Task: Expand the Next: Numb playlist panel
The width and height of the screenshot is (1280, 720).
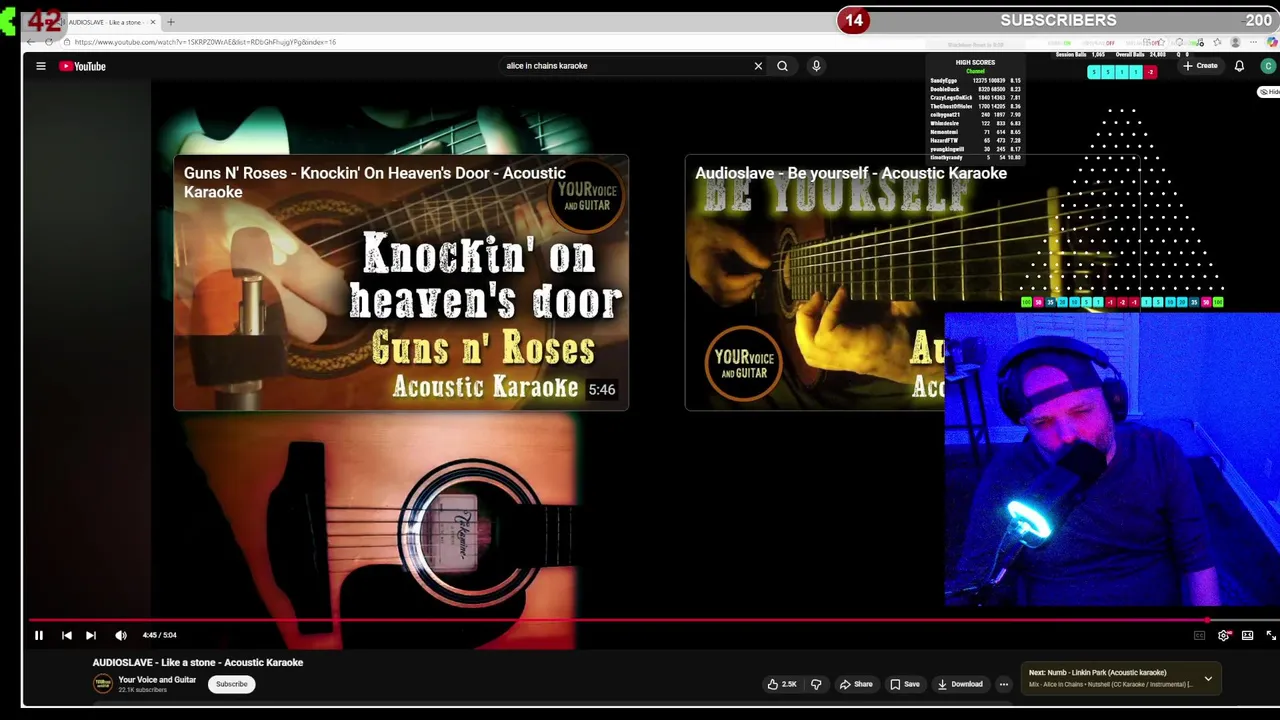Action: [1208, 679]
